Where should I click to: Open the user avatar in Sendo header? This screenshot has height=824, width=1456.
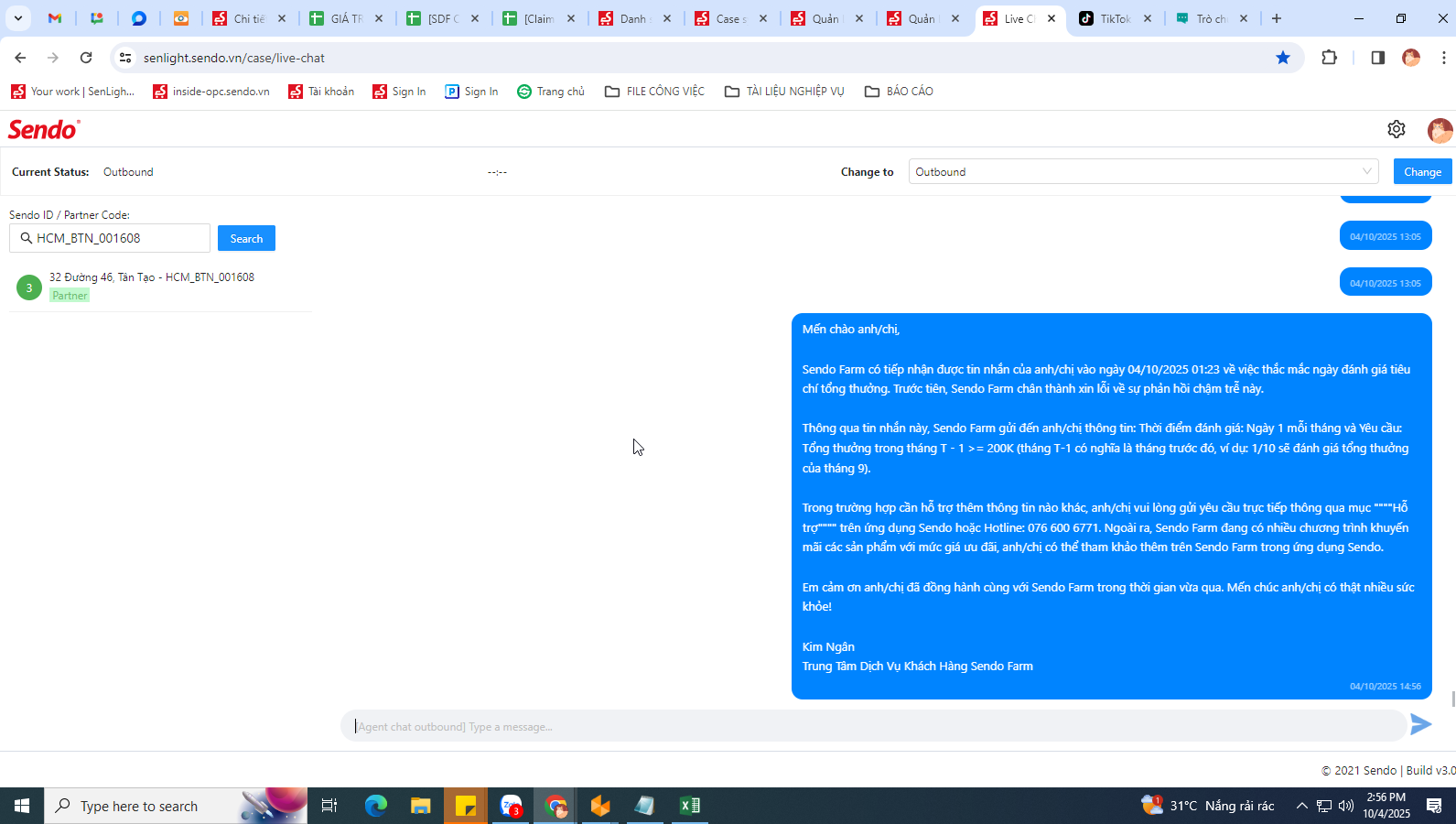tap(1440, 130)
